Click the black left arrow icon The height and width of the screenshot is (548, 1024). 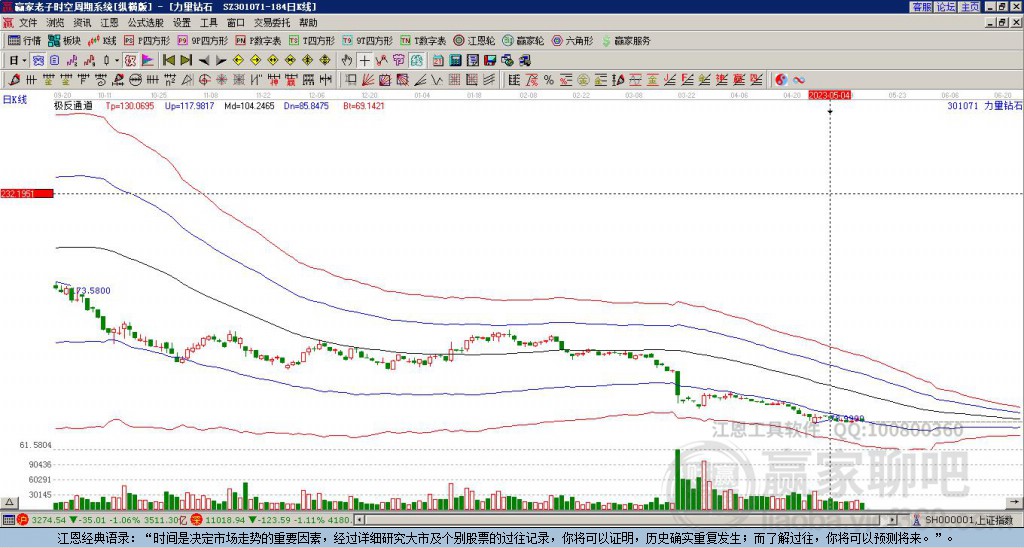tap(204, 61)
